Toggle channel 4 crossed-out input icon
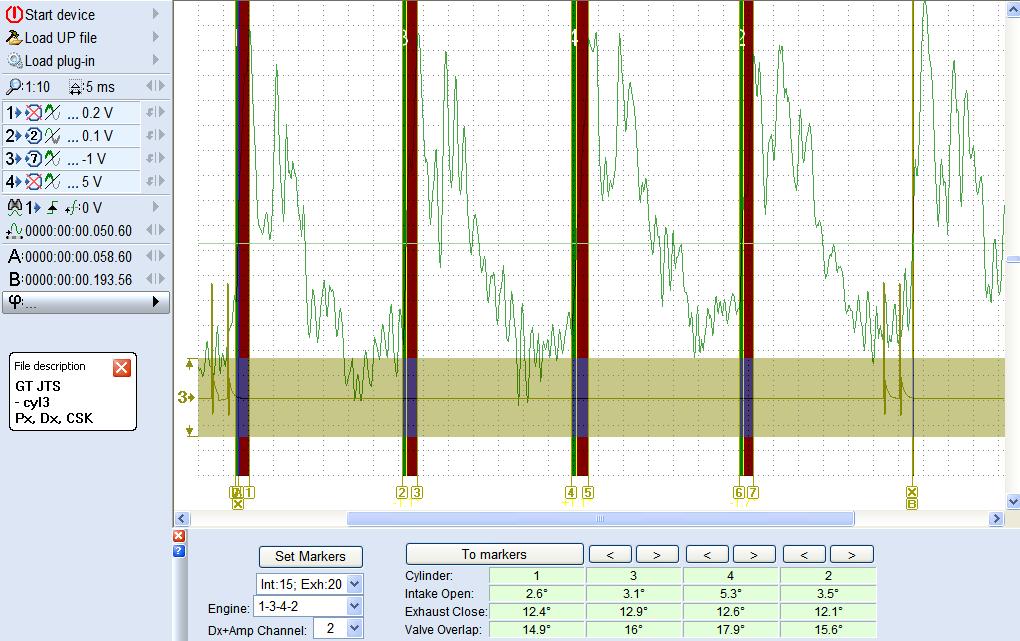 (x=34, y=182)
